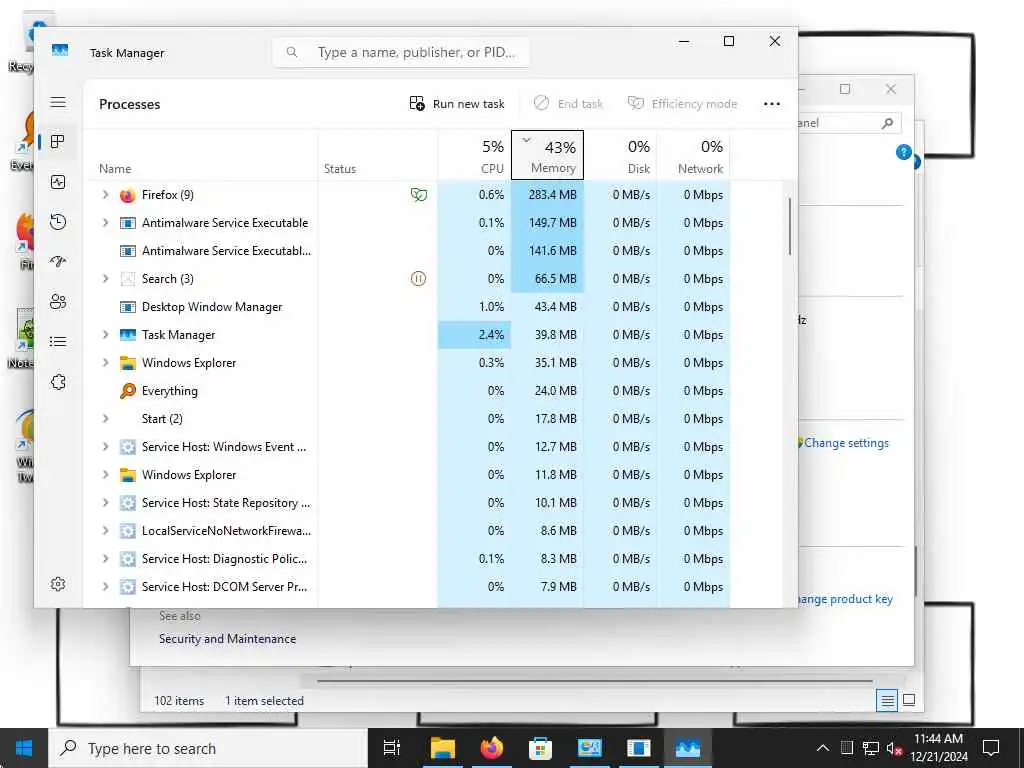Switch to large icons view in File Explorer

908,700
